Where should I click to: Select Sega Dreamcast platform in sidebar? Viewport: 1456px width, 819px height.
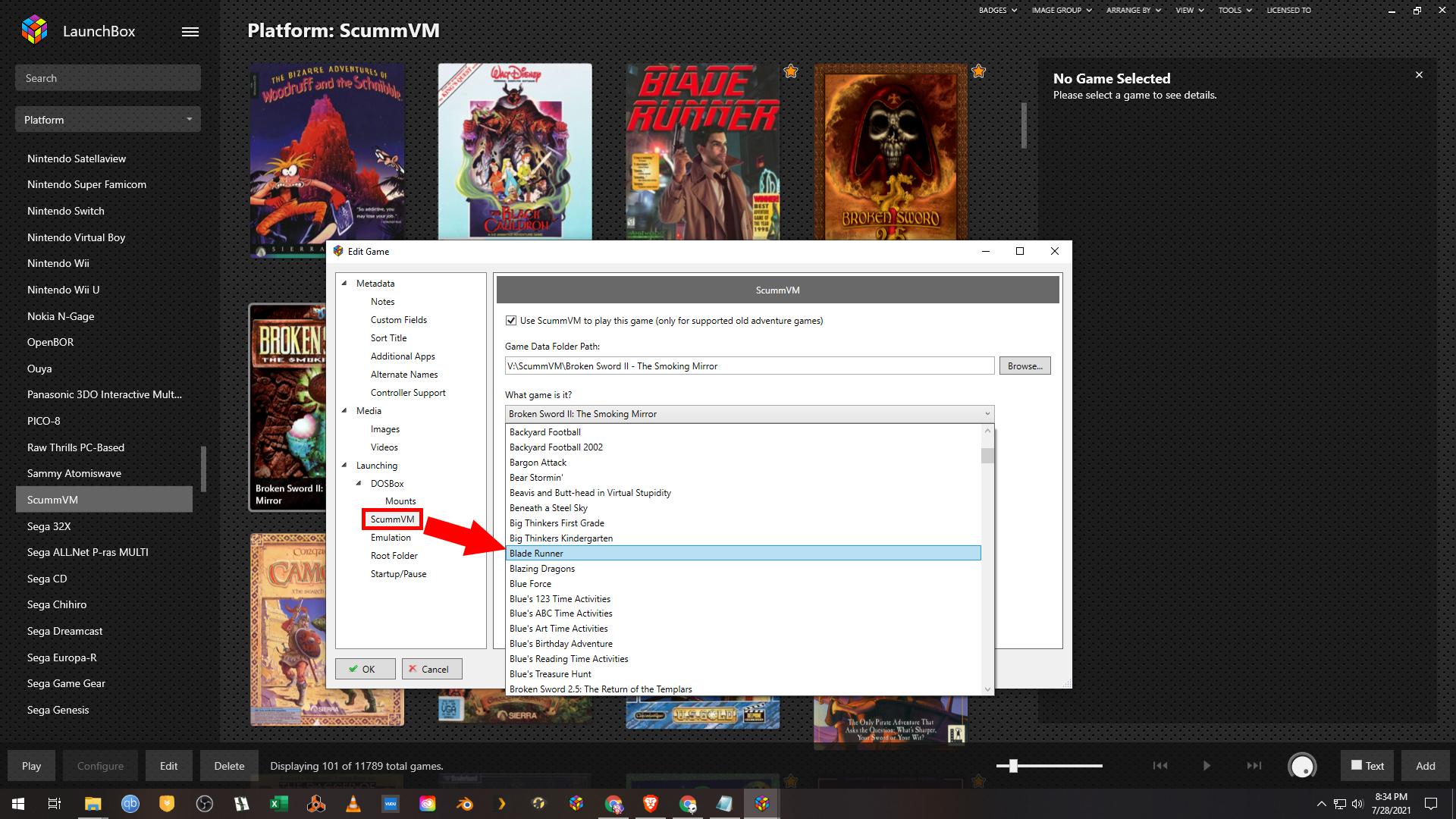(104, 631)
